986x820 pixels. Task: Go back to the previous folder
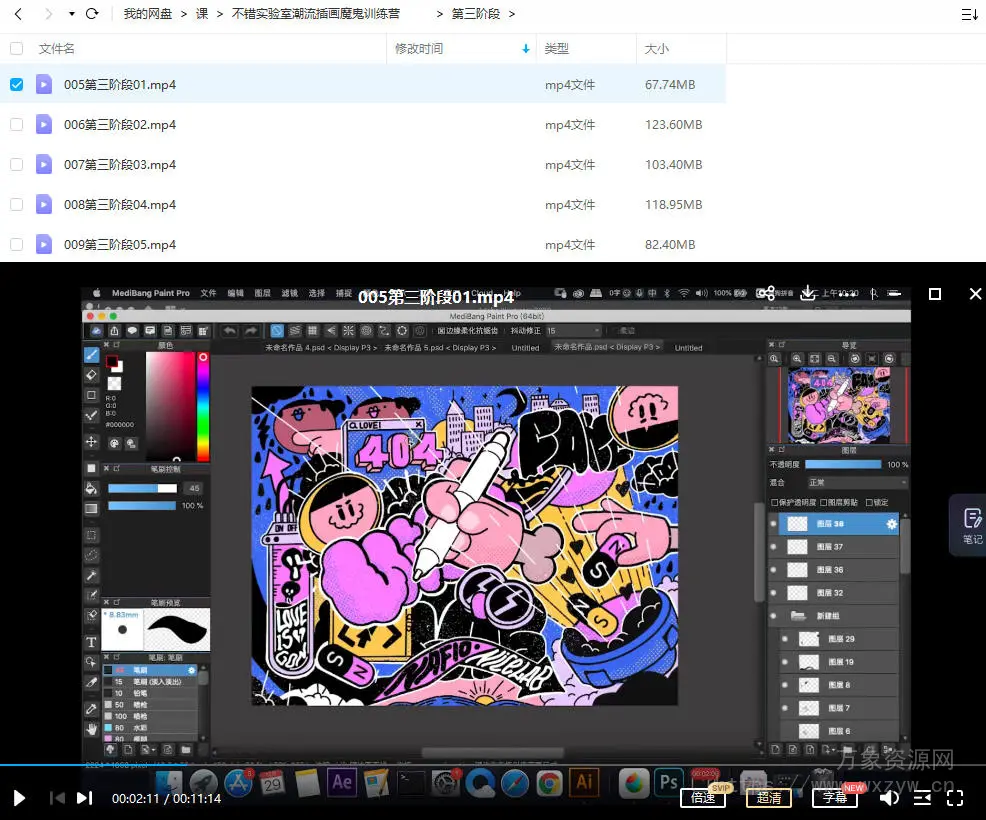tap(18, 14)
